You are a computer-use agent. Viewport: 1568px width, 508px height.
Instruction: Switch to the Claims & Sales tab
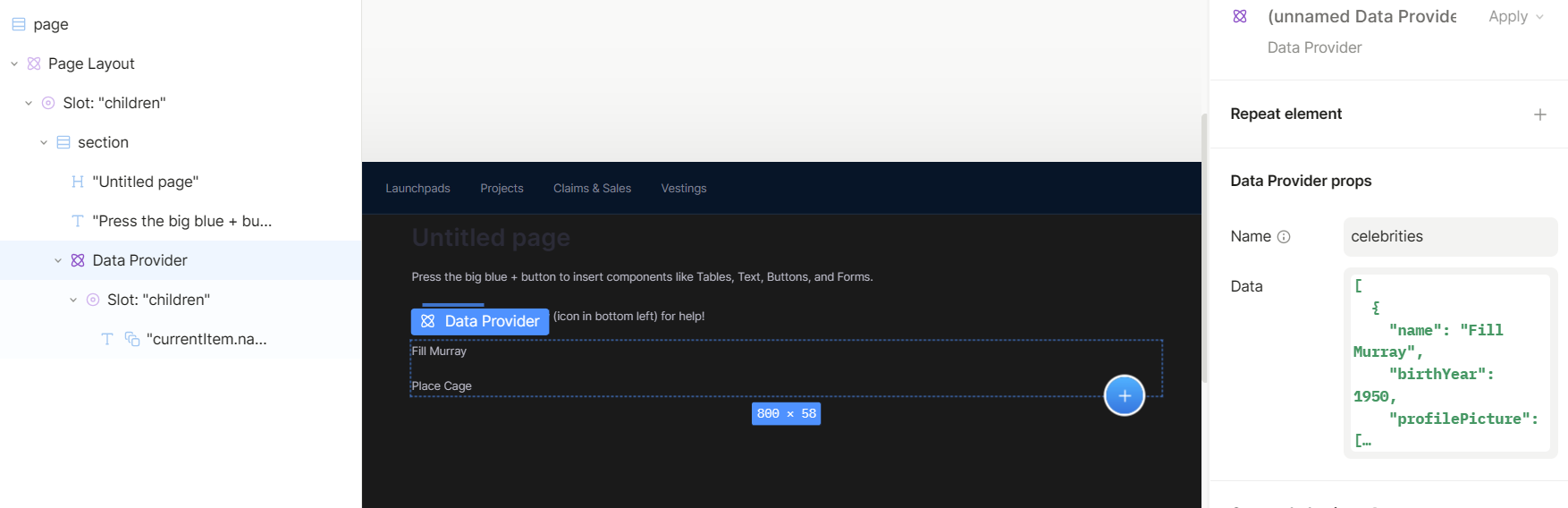click(592, 188)
